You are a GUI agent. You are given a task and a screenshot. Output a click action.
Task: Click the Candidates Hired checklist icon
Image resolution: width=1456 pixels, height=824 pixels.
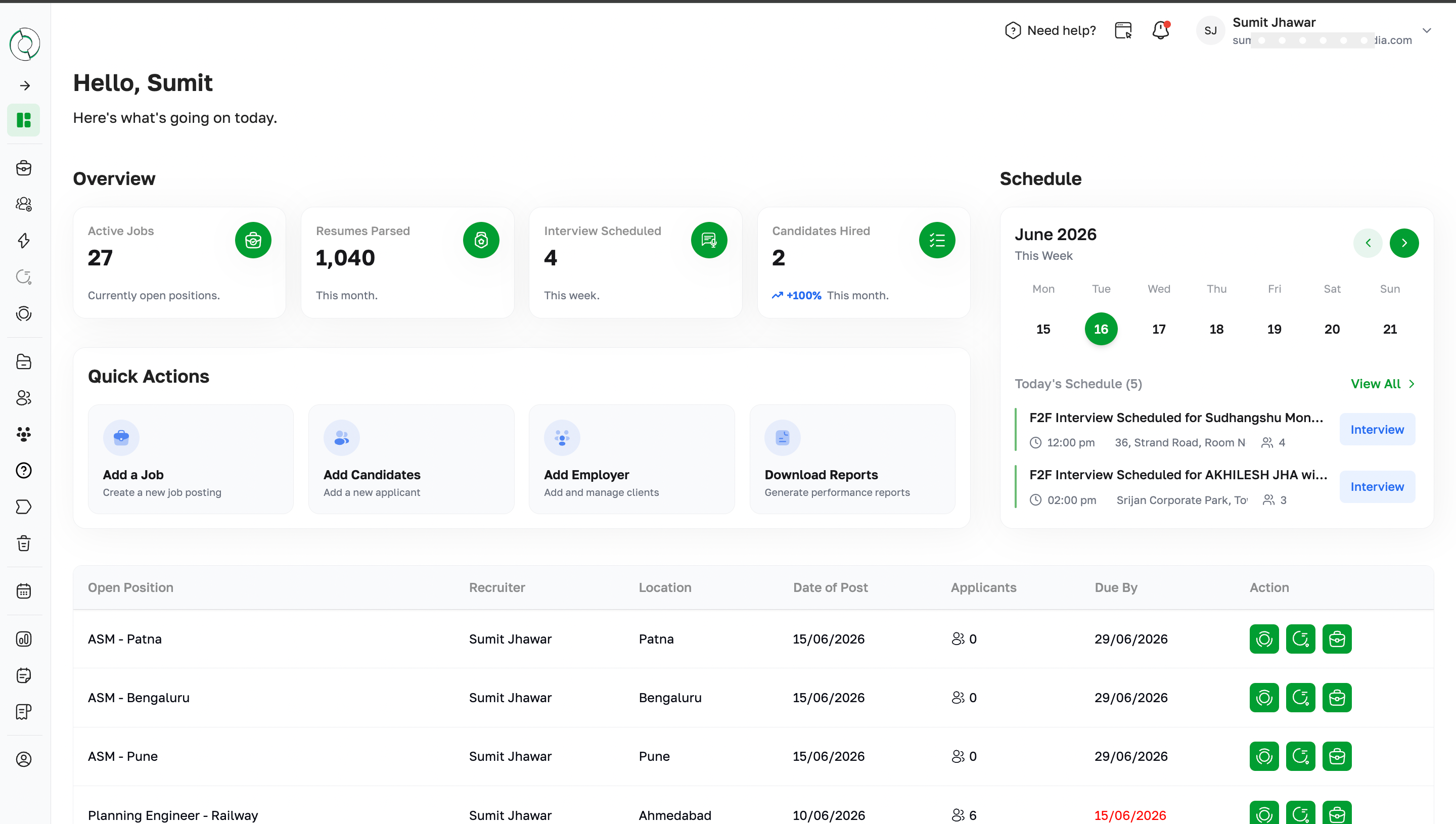(937, 240)
